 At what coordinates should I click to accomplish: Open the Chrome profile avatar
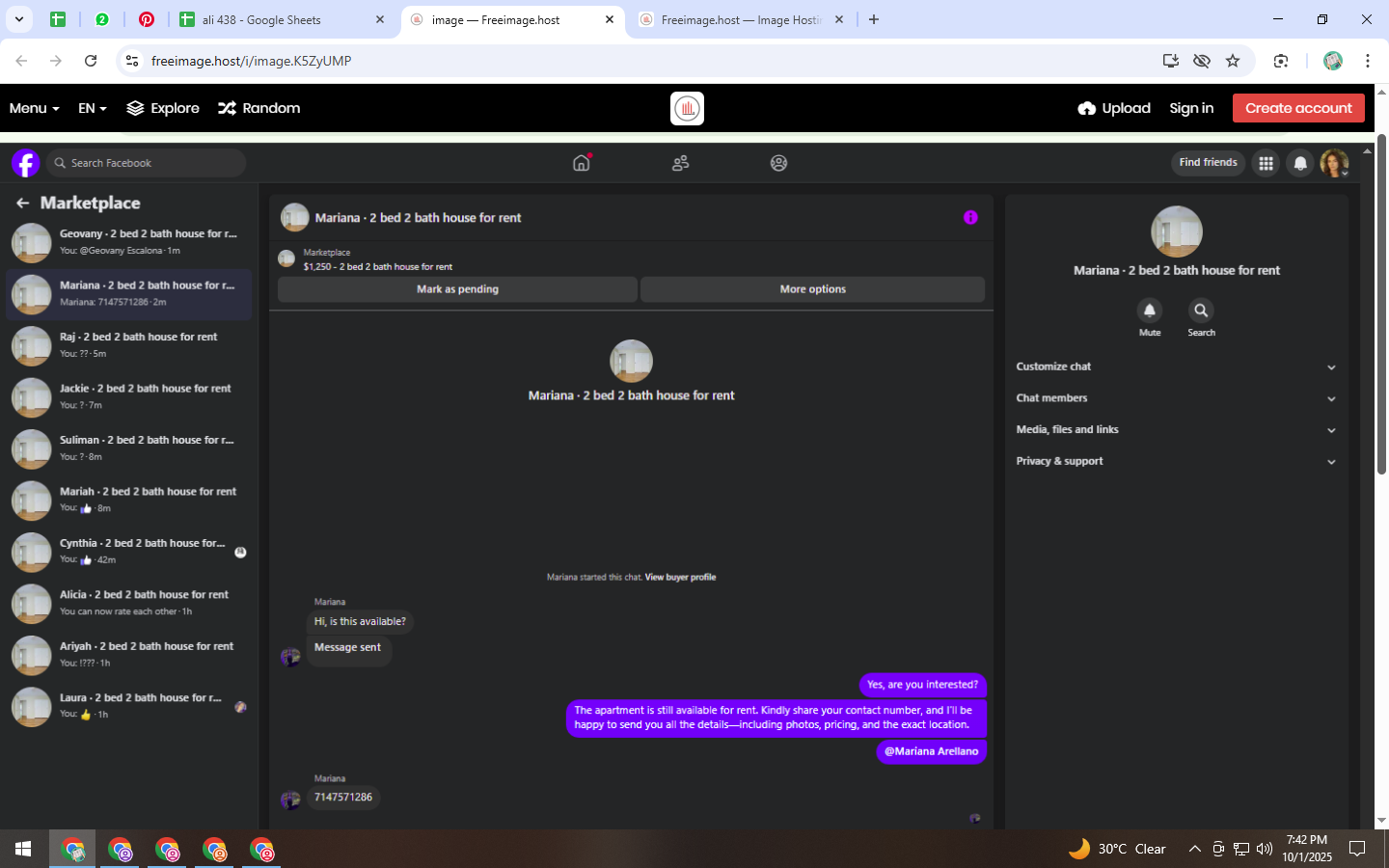pyautogui.click(x=1333, y=61)
